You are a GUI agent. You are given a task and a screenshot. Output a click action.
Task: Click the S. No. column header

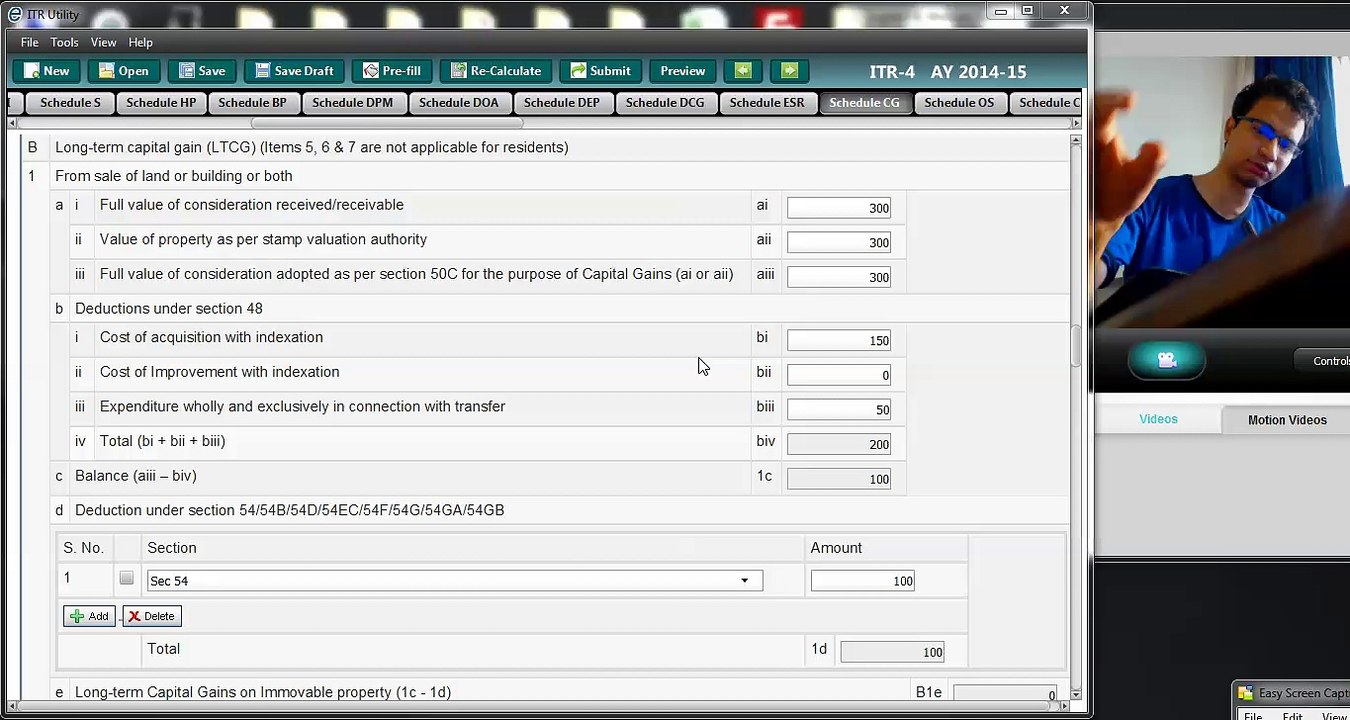[x=84, y=548]
